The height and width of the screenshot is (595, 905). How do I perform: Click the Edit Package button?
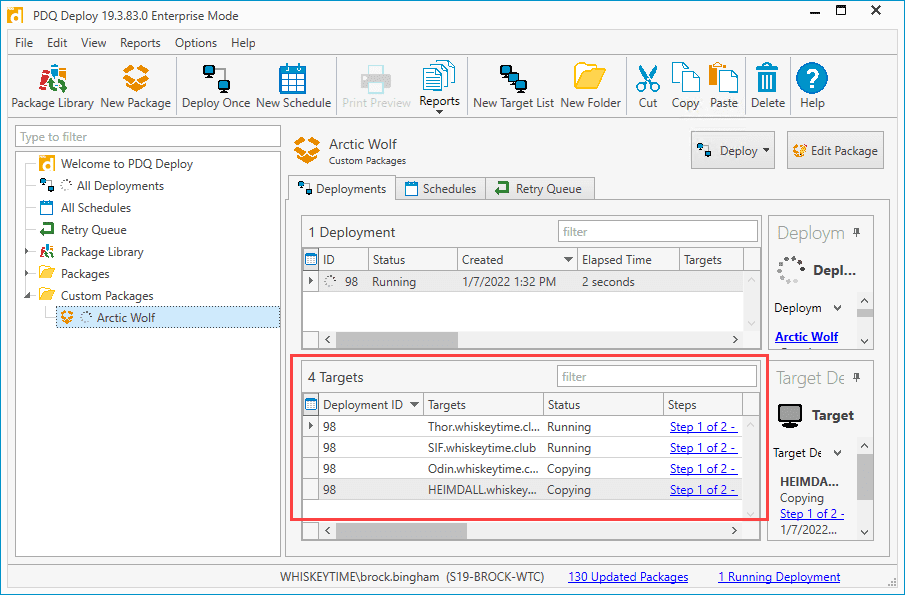(x=835, y=151)
